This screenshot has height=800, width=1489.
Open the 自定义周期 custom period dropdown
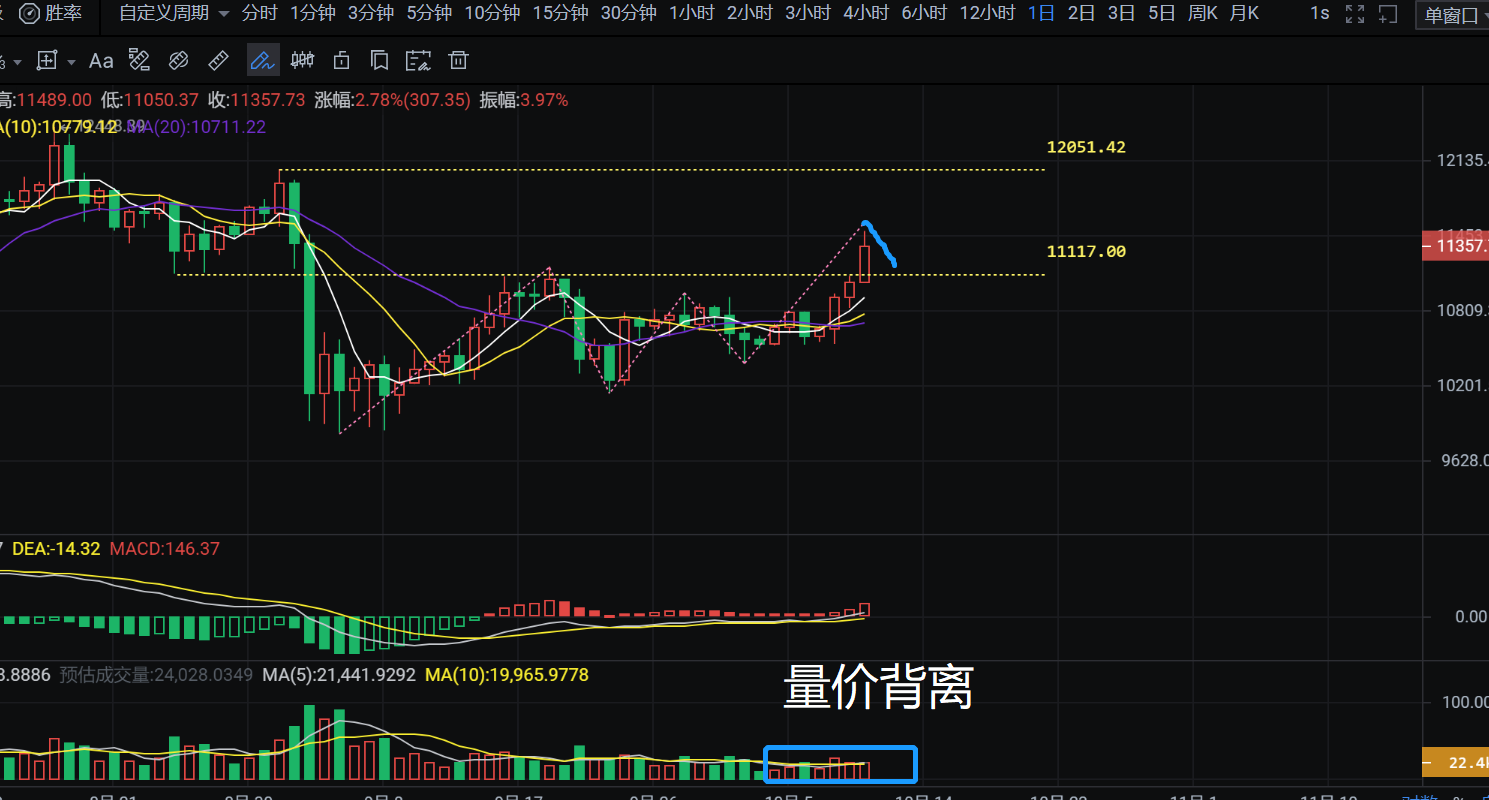tap(173, 13)
